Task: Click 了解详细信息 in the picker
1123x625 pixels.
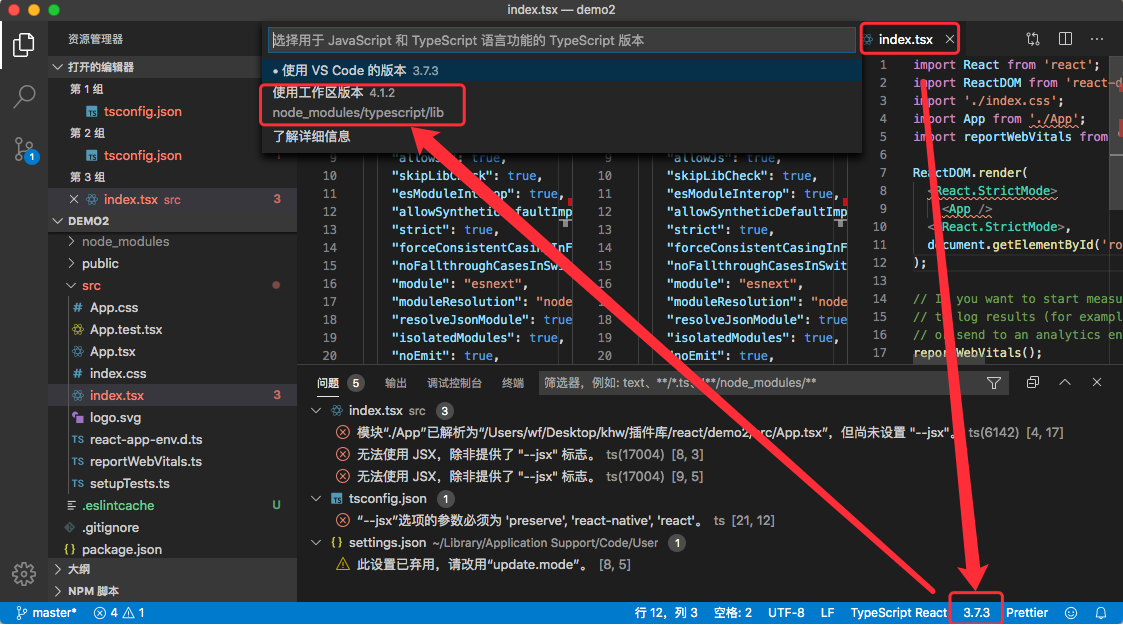Action: coord(562,136)
